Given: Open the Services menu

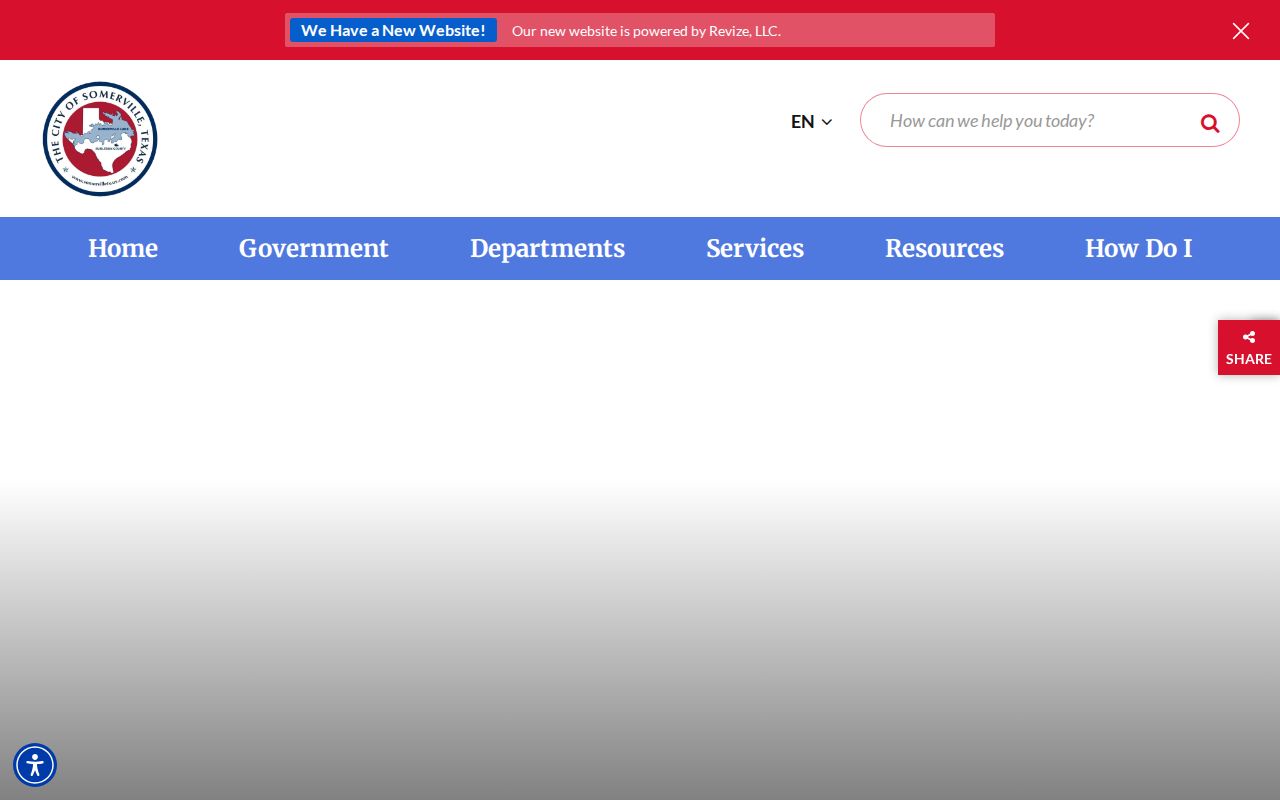Looking at the screenshot, I should point(755,249).
